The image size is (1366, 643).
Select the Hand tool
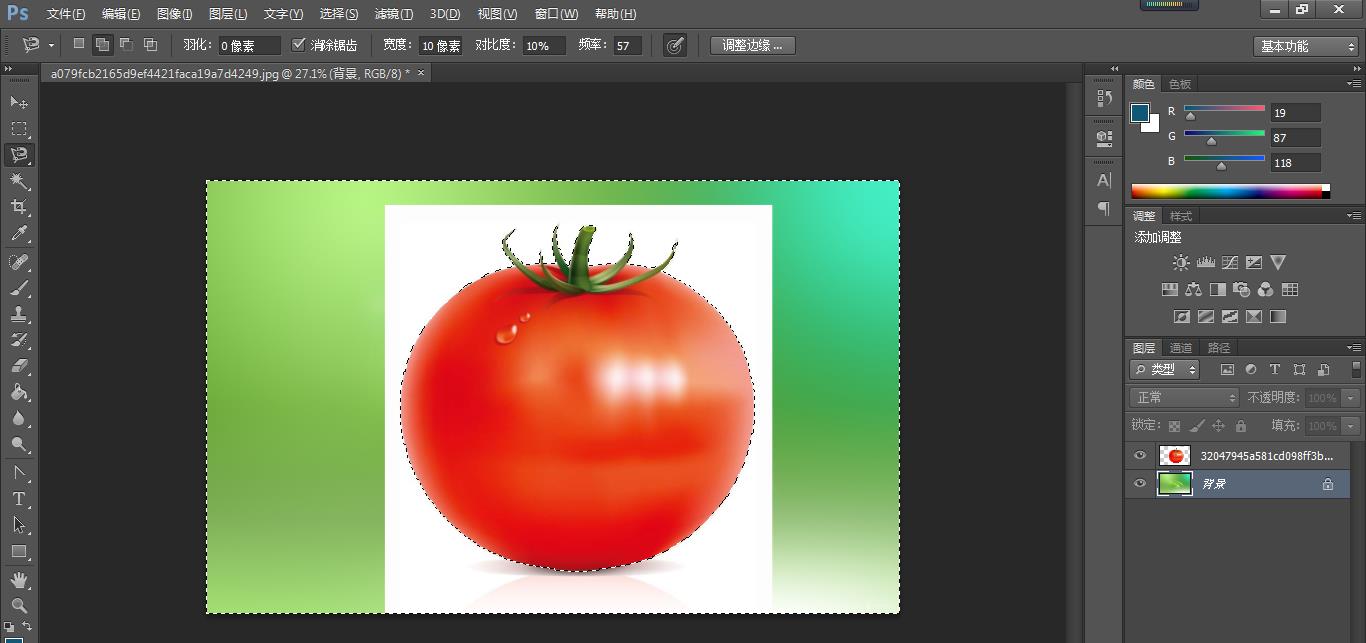[x=19, y=580]
